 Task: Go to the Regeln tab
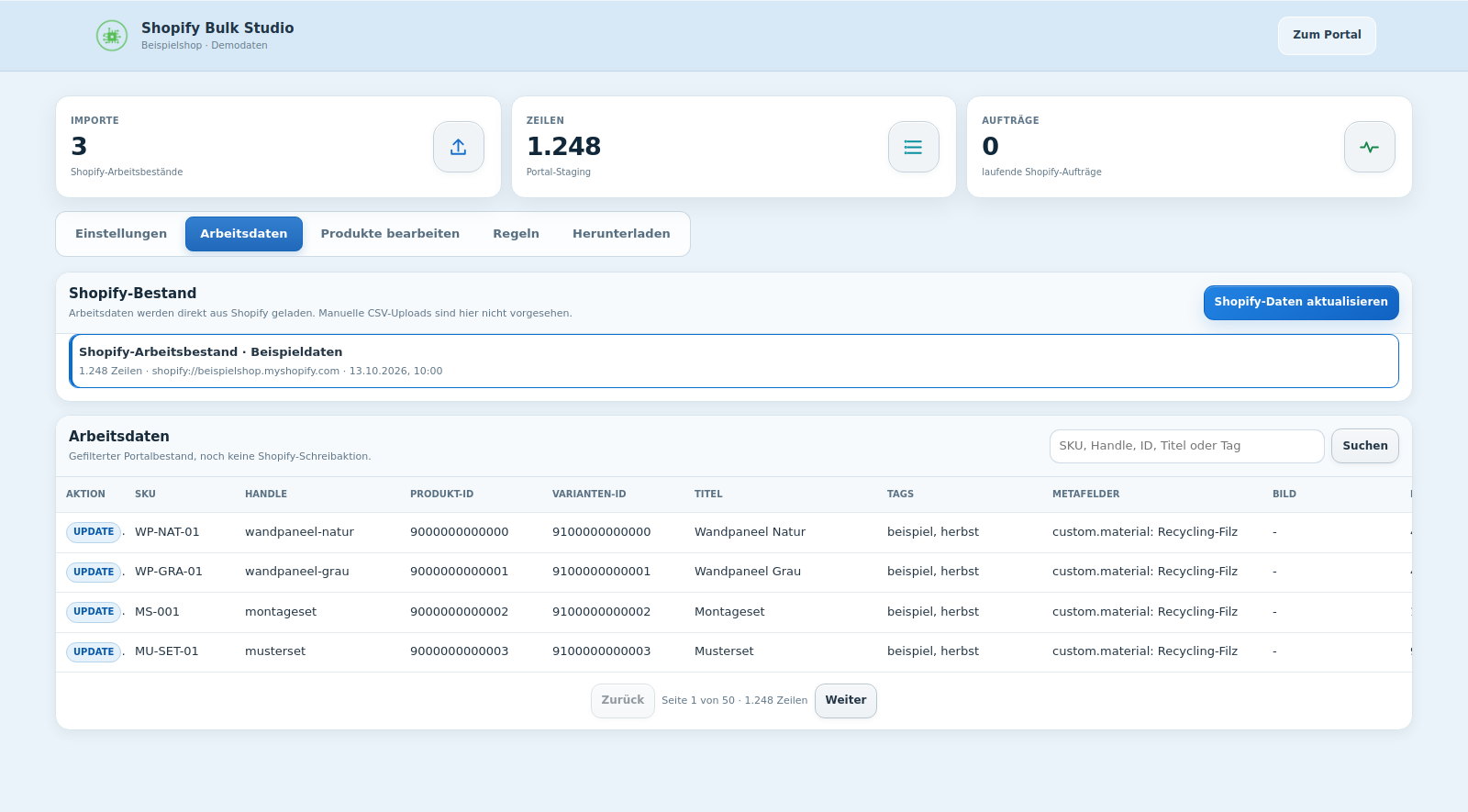point(517,234)
